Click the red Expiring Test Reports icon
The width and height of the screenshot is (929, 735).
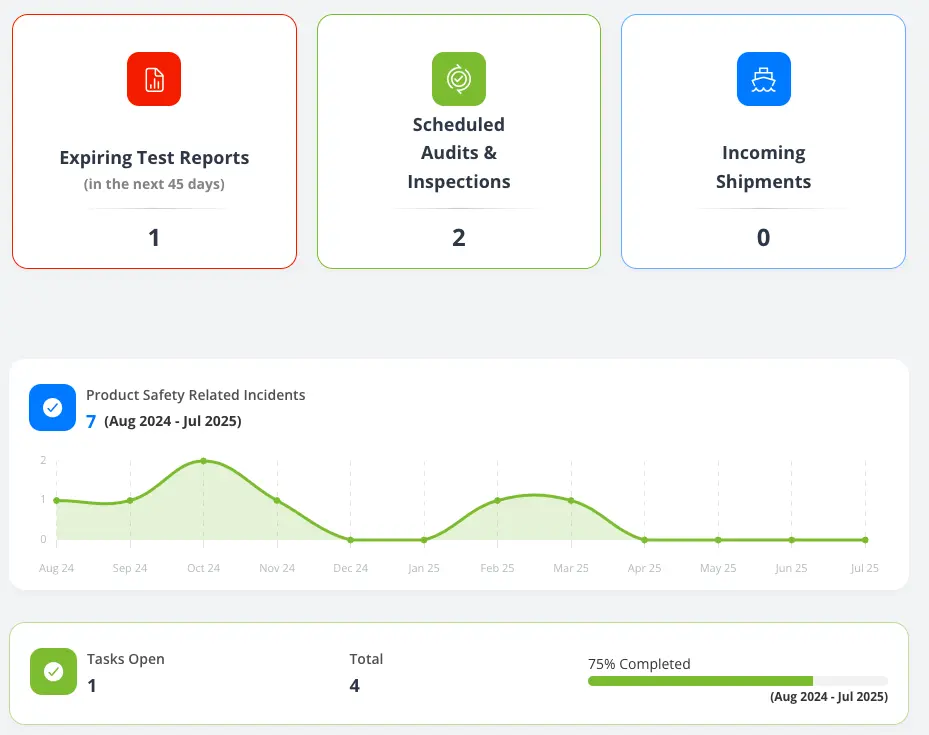154,79
